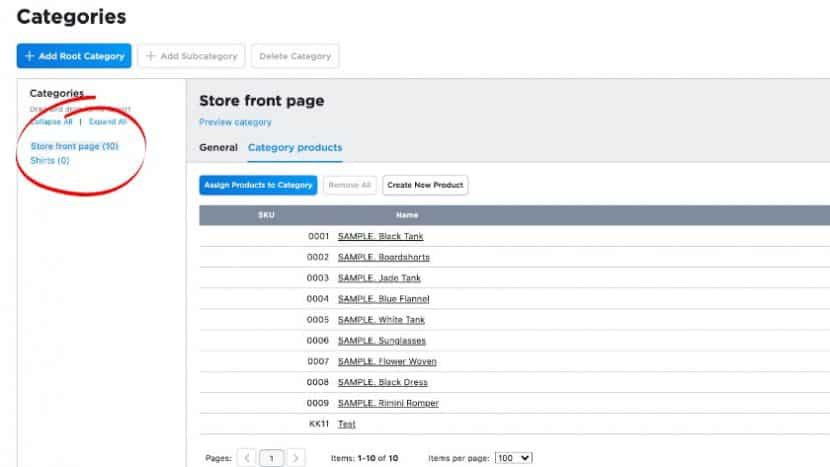Switch to the General tab
Image resolution: width=830 pixels, height=467 pixels.
(218, 148)
